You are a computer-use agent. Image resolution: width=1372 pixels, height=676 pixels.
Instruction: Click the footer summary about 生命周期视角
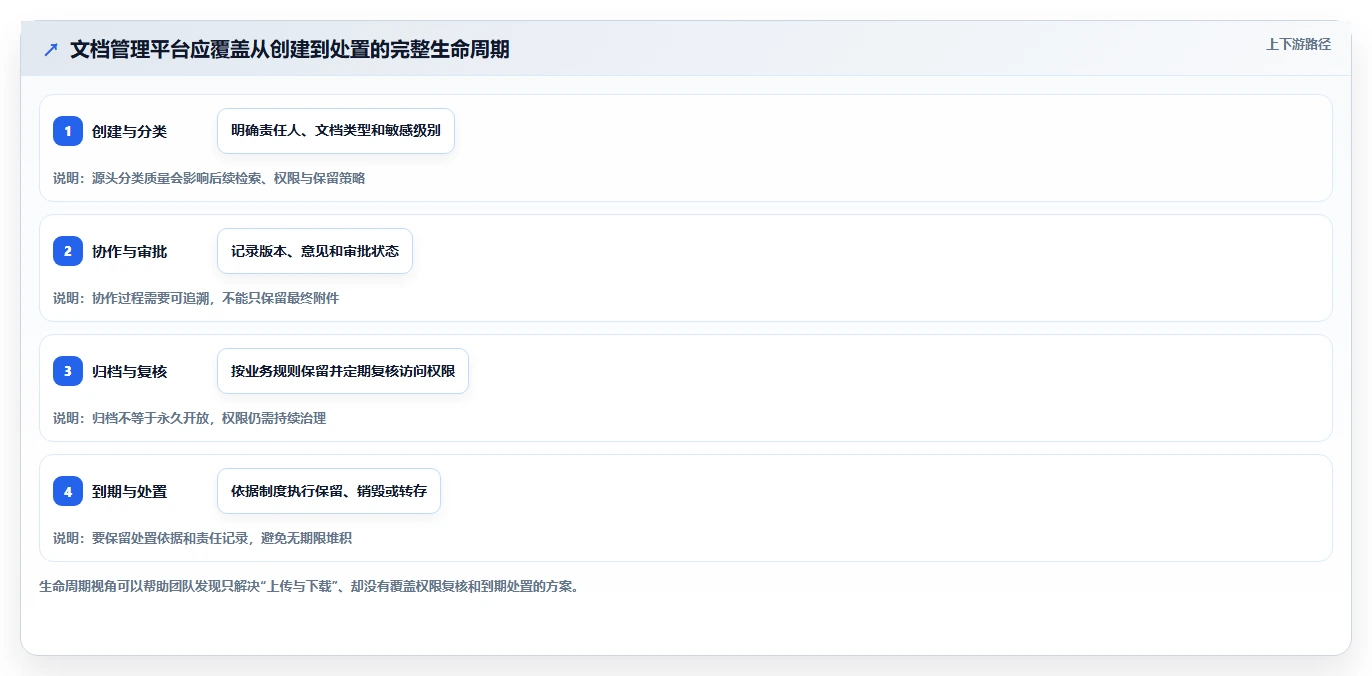coord(309,586)
